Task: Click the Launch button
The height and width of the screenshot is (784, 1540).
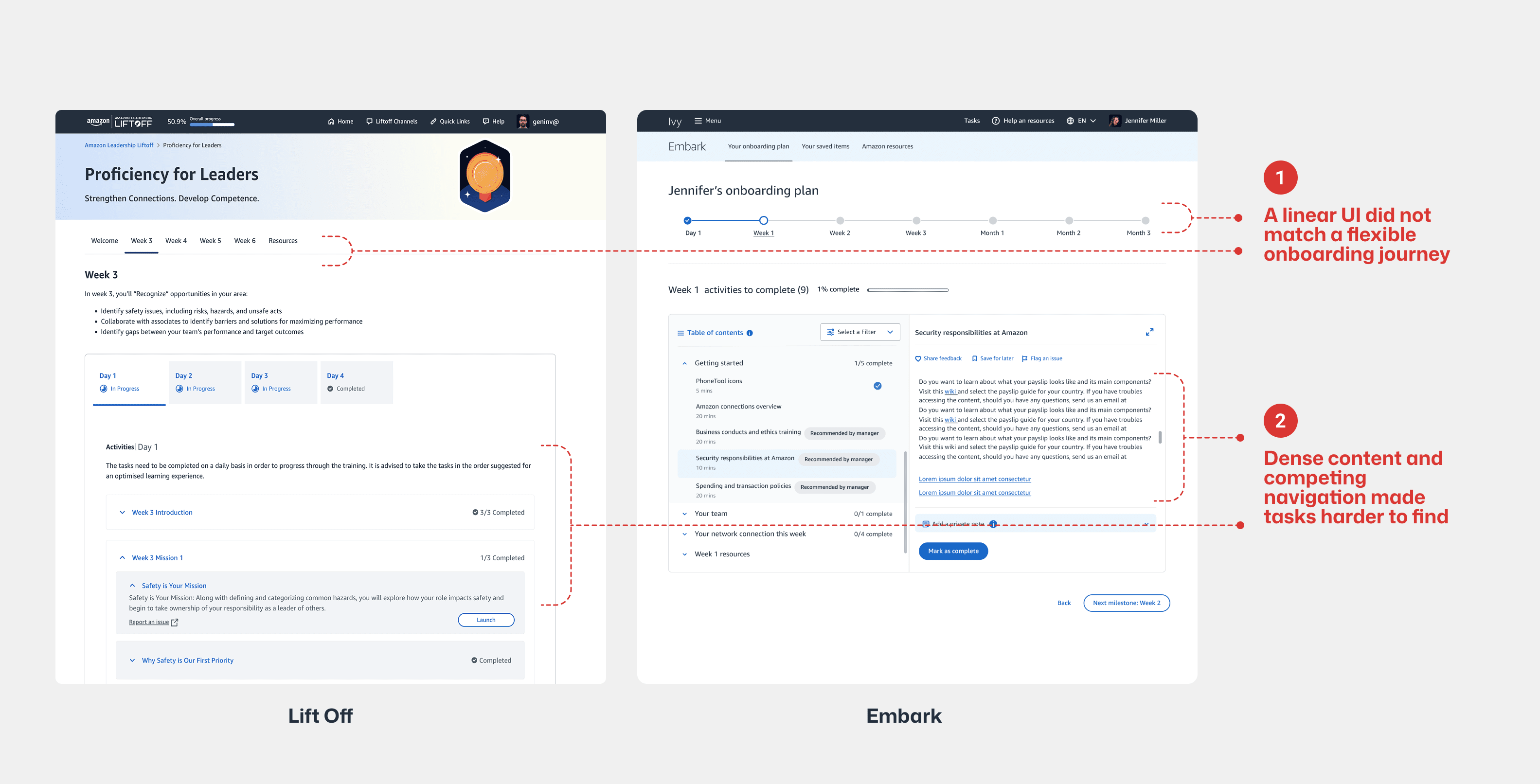Action: [486, 620]
